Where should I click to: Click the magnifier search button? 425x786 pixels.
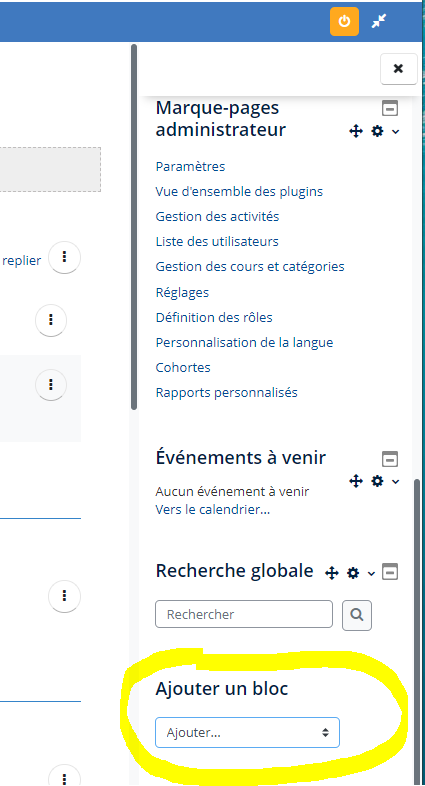click(x=357, y=615)
